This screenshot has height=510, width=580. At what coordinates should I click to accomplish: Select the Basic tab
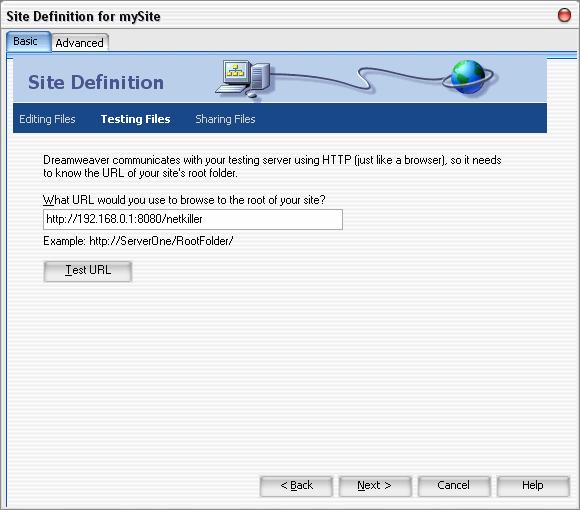pyautogui.click(x=26, y=41)
